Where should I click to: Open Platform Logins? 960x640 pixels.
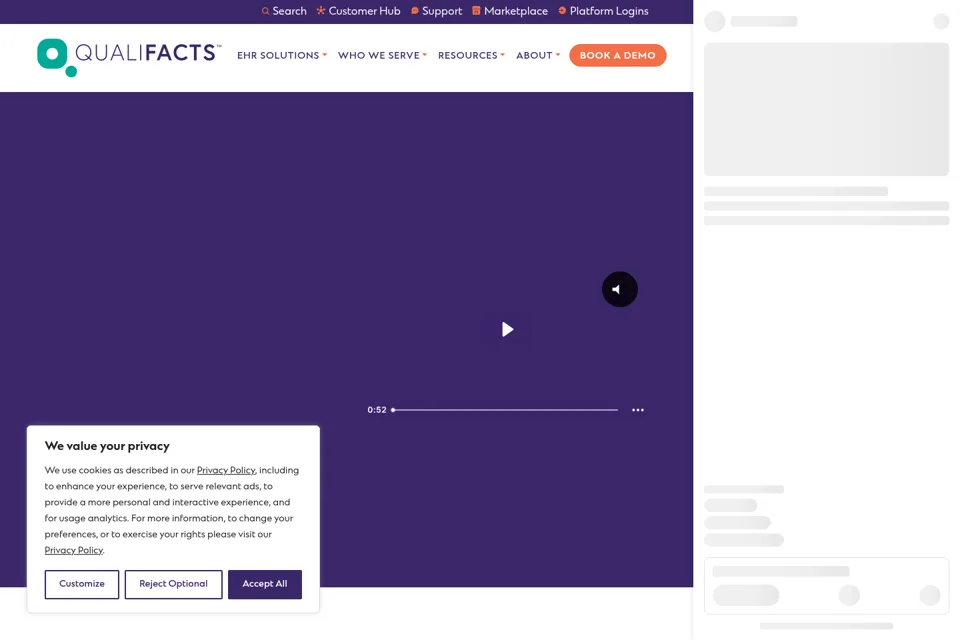pyautogui.click(x=609, y=11)
